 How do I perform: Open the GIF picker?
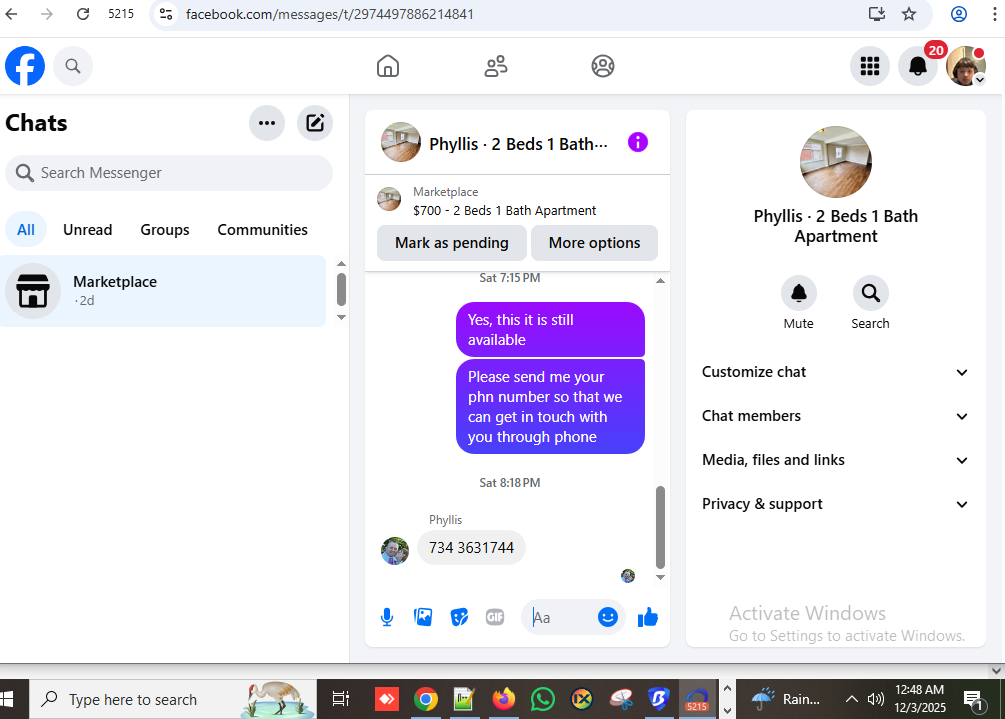point(495,617)
